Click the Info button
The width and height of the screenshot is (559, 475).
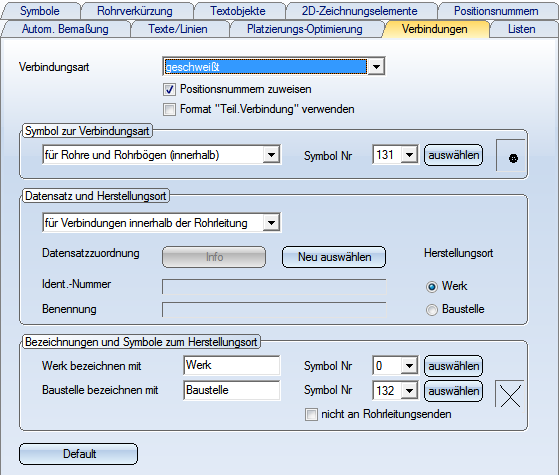[214, 257]
